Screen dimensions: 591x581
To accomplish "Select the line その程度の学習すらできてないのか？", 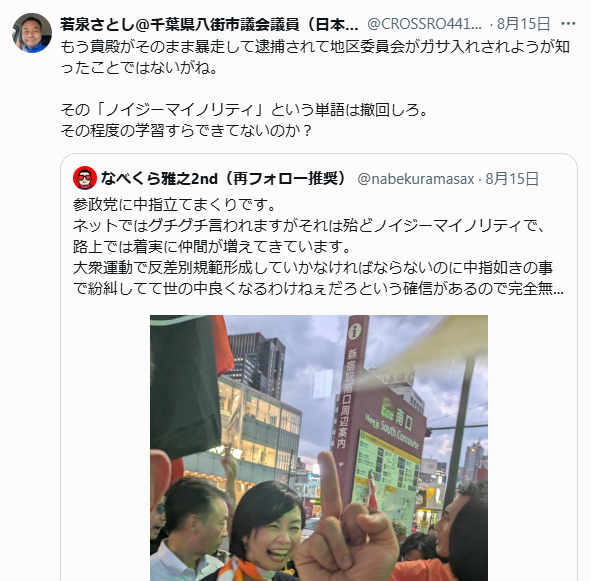I will [186, 131].
